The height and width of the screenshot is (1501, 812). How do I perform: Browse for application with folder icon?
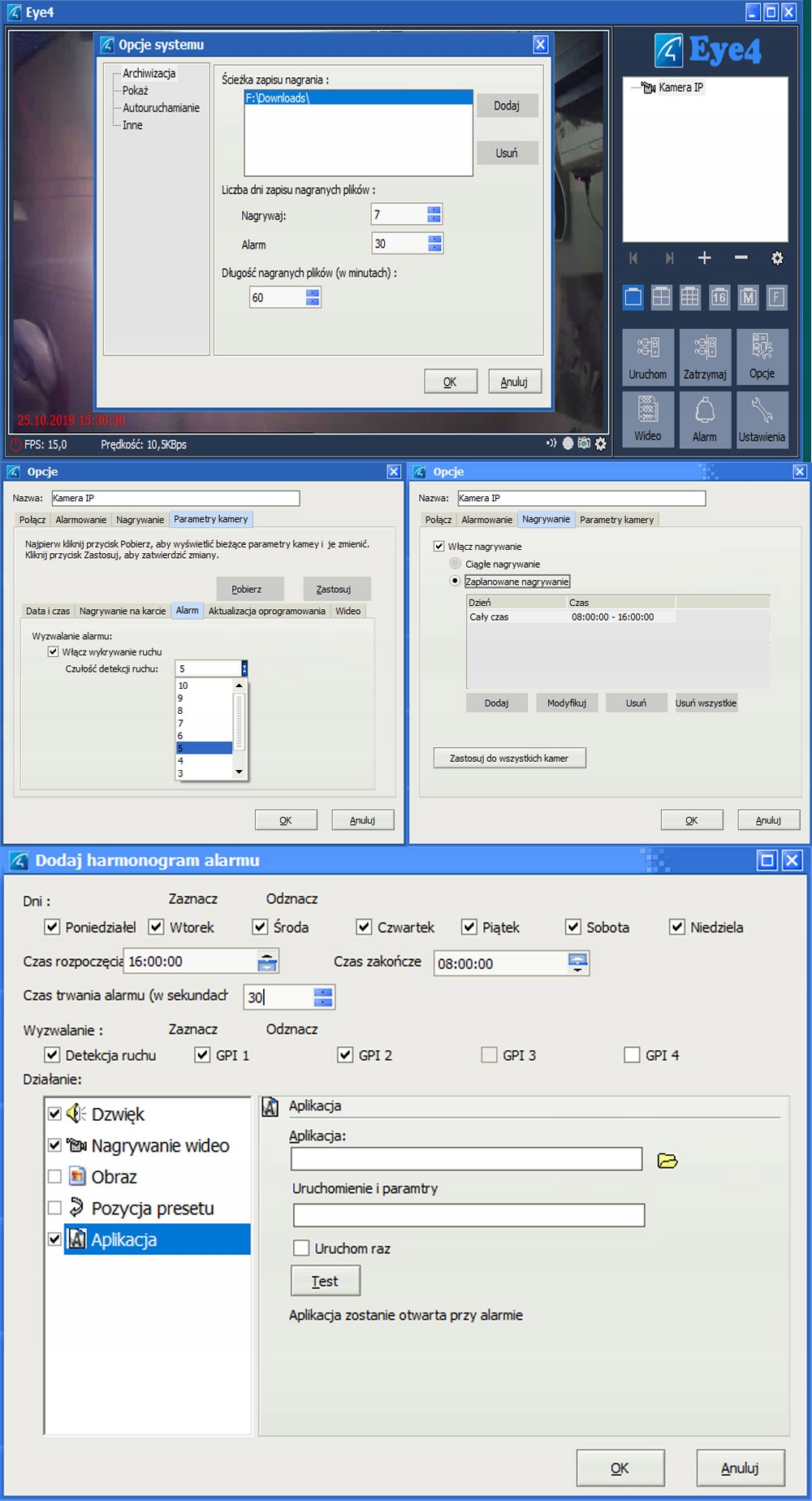667,1161
